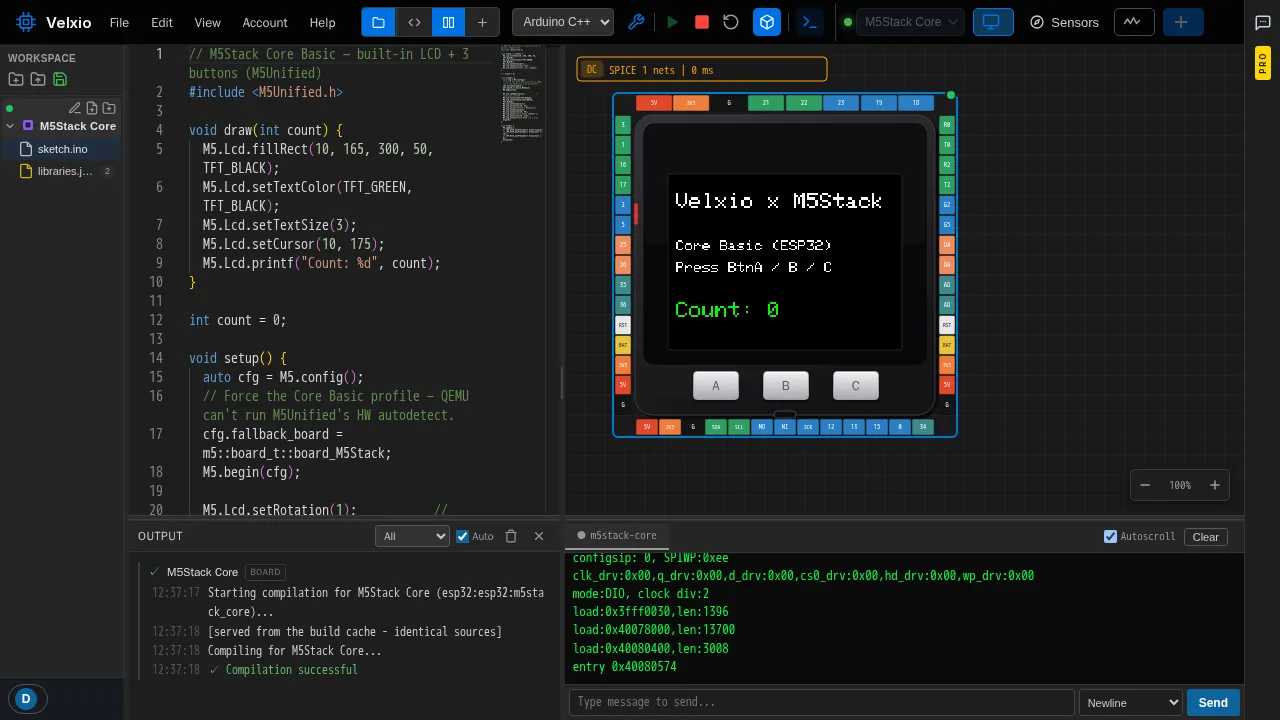
Task: Open the chat message icon in right sidebar
Action: tap(1262, 22)
